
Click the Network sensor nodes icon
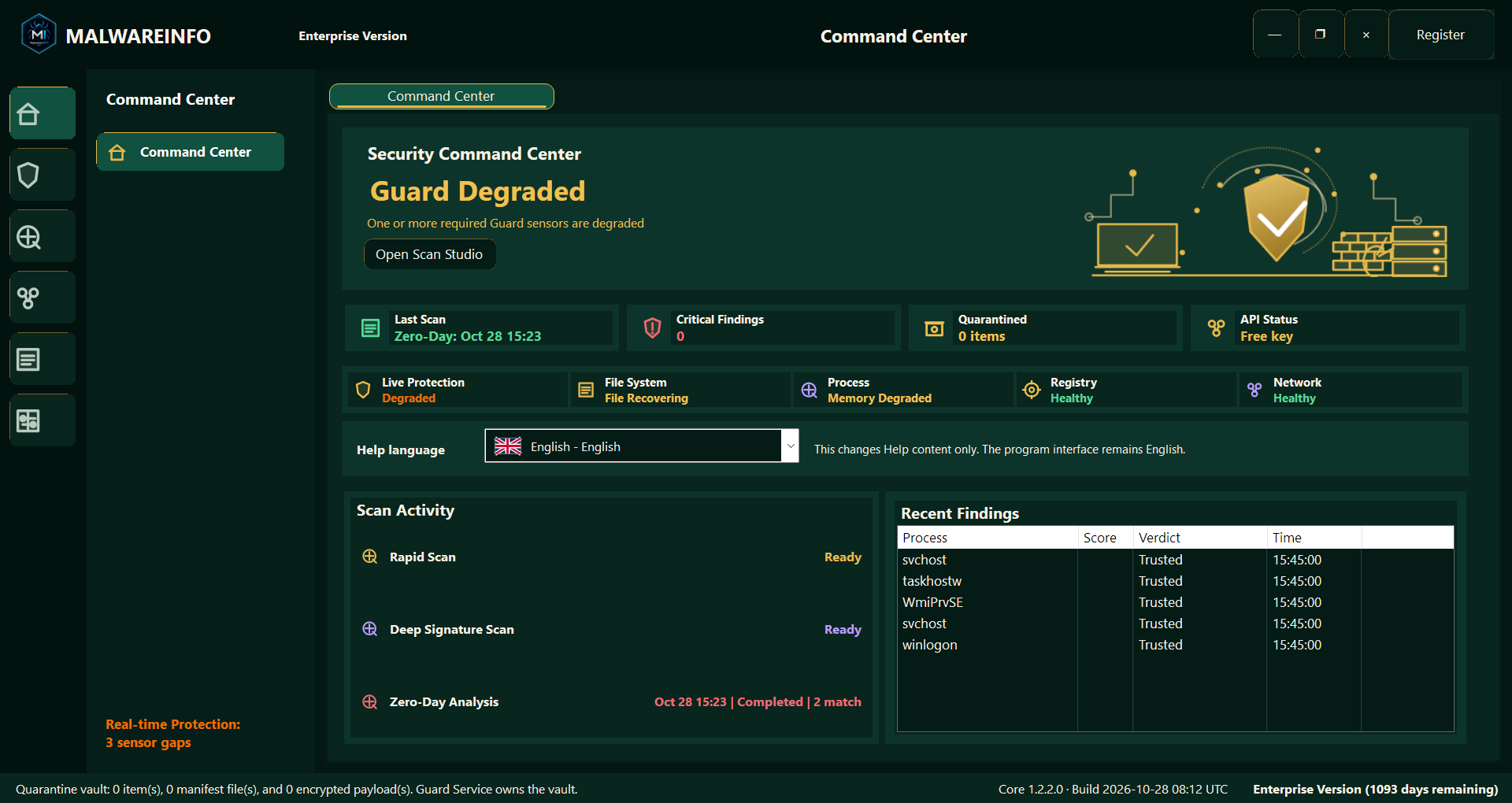1254,390
